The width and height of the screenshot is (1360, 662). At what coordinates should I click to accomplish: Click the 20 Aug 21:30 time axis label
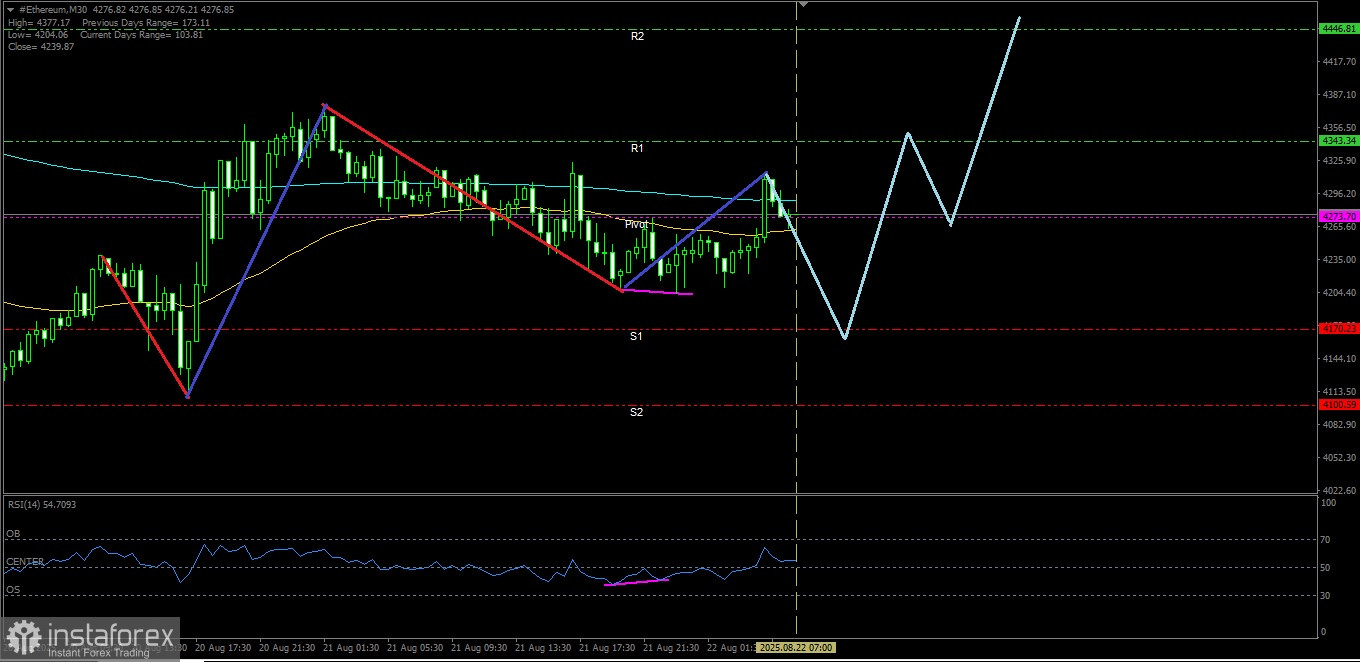(286, 648)
